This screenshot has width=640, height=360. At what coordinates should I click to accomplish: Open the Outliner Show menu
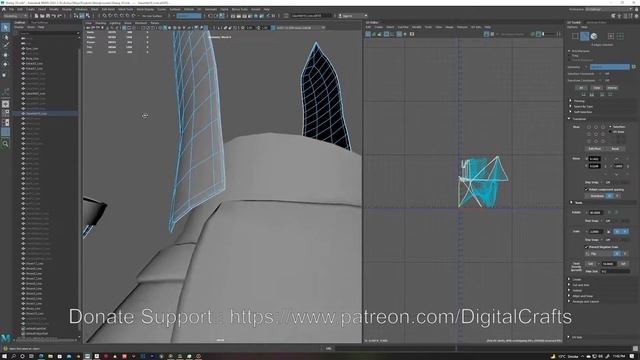[x=31, y=27]
